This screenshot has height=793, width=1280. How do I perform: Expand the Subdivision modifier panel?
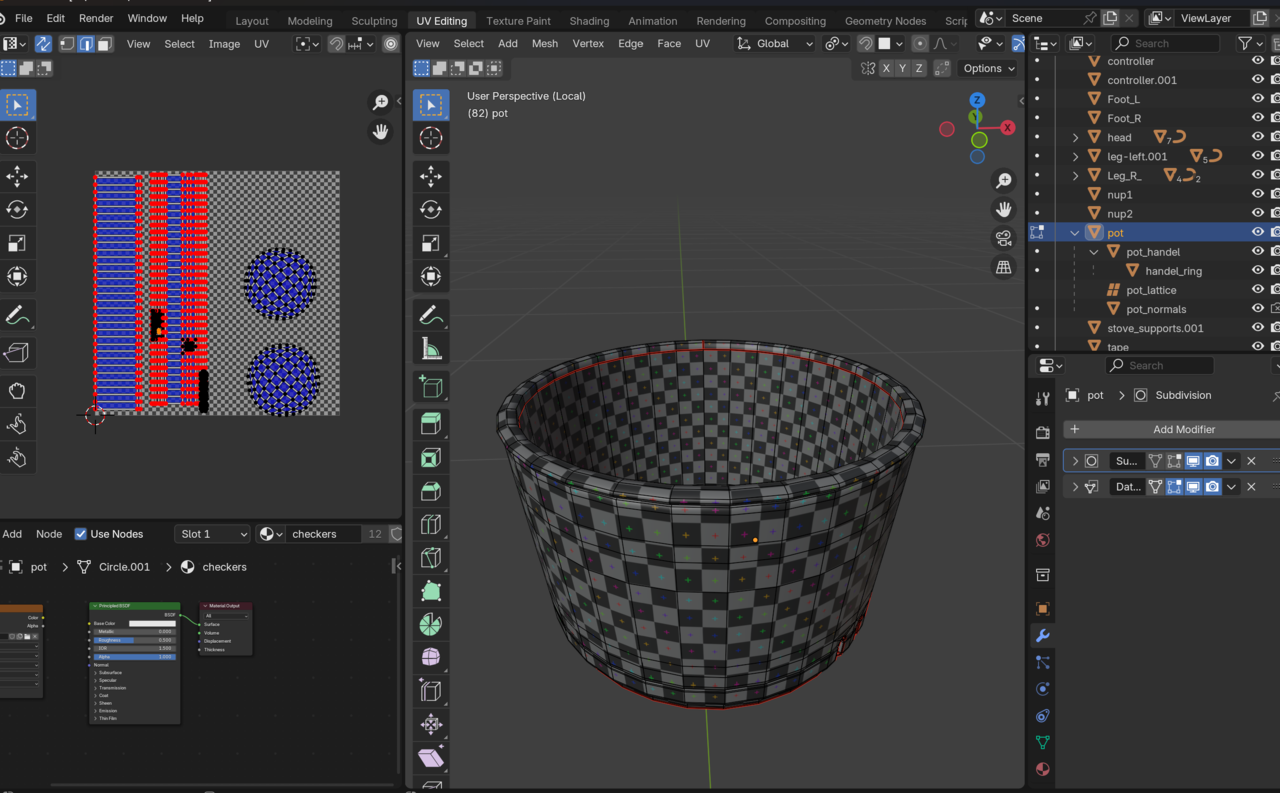coord(1075,461)
